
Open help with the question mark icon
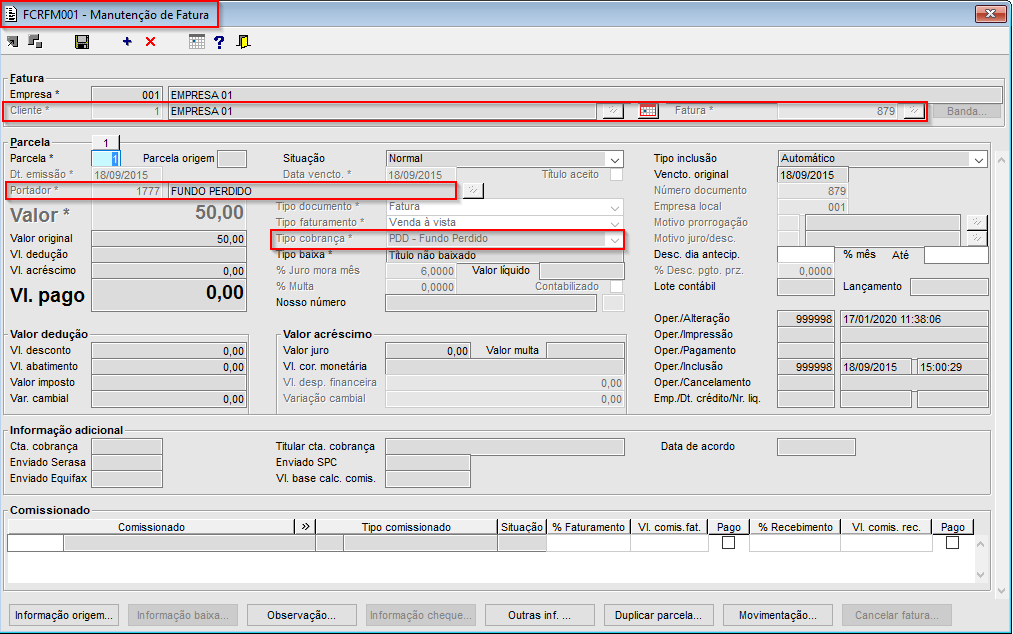[220, 42]
